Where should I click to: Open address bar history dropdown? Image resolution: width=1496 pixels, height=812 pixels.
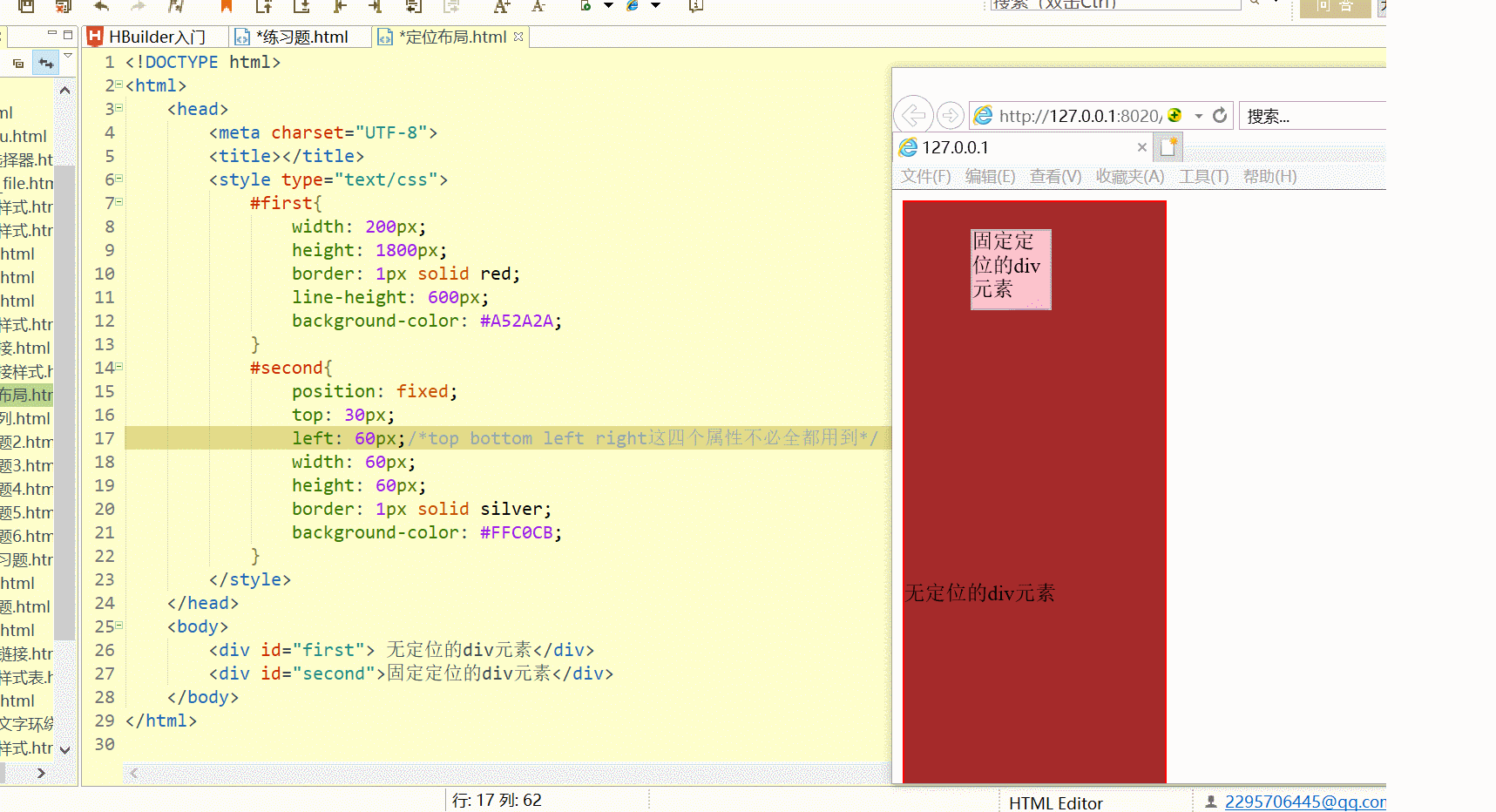click(x=1199, y=116)
